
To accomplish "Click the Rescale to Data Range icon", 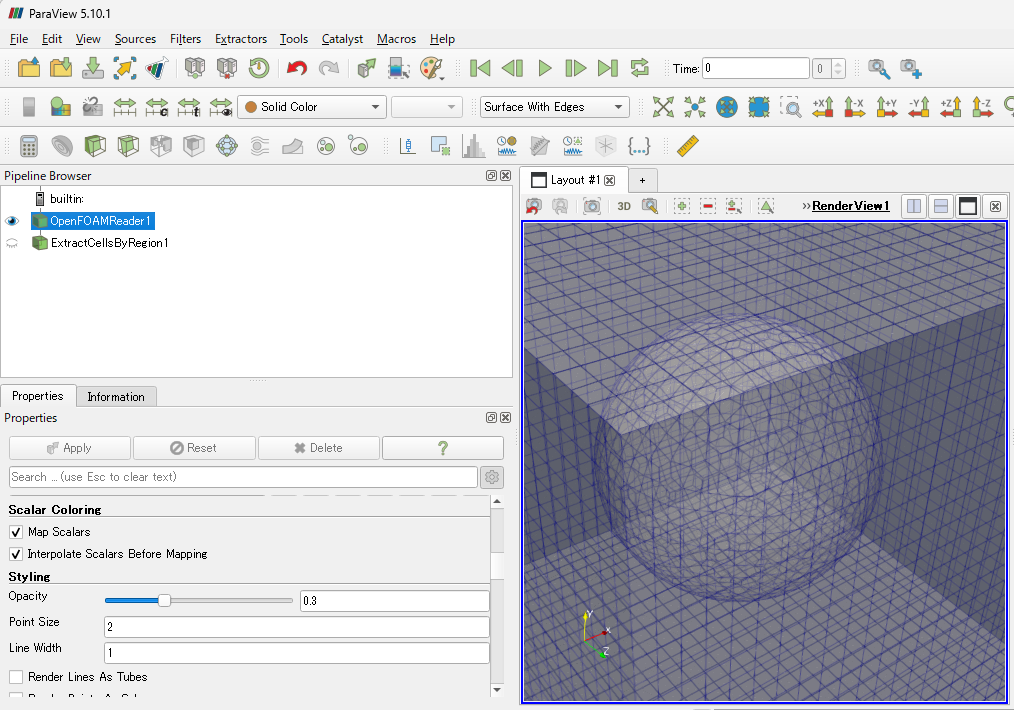I will tap(124, 107).
